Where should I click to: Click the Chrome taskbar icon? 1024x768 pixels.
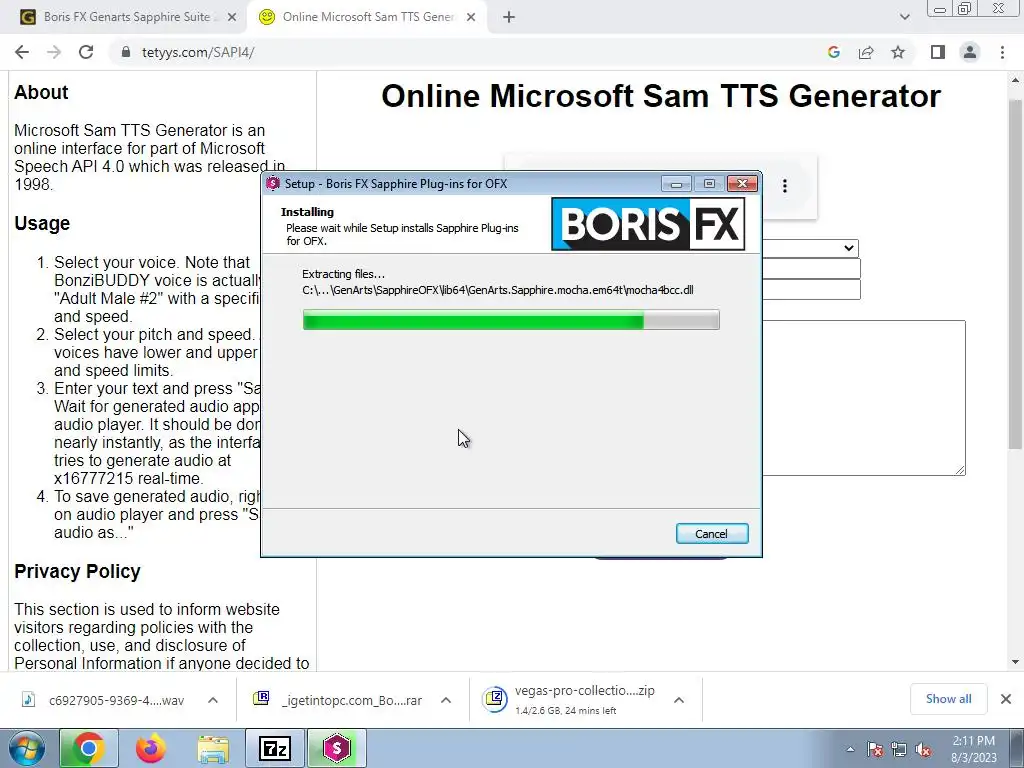coord(89,748)
